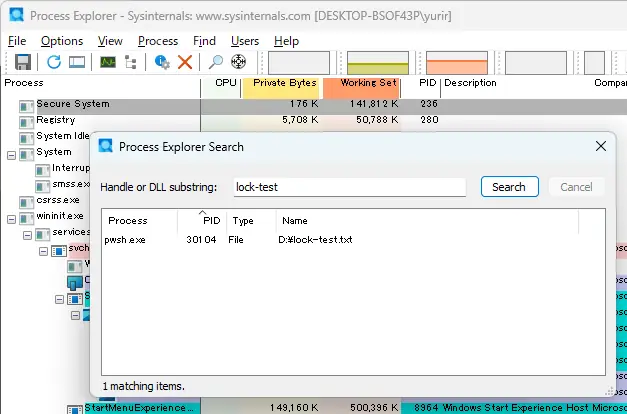Select the Find Window's Process crosshair icon

pyautogui.click(x=238, y=62)
